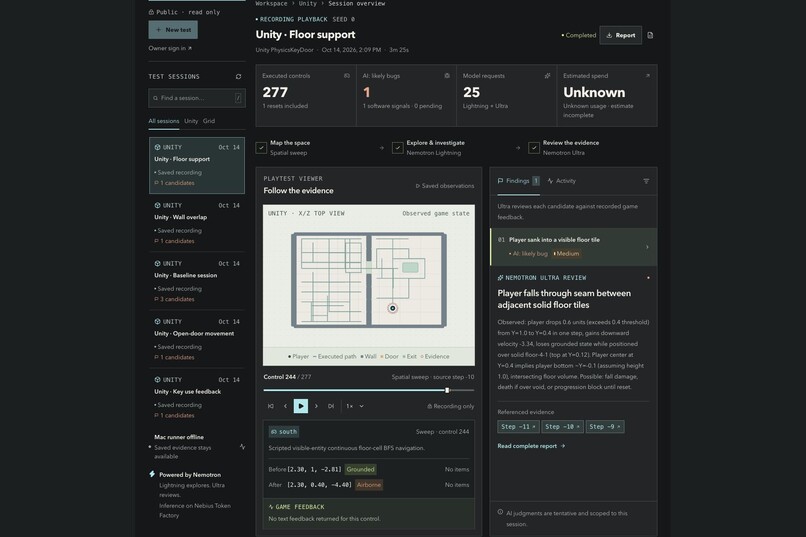Click the flag icon on Findings tab
Viewport: 806px width, 537px height.
pos(501,181)
